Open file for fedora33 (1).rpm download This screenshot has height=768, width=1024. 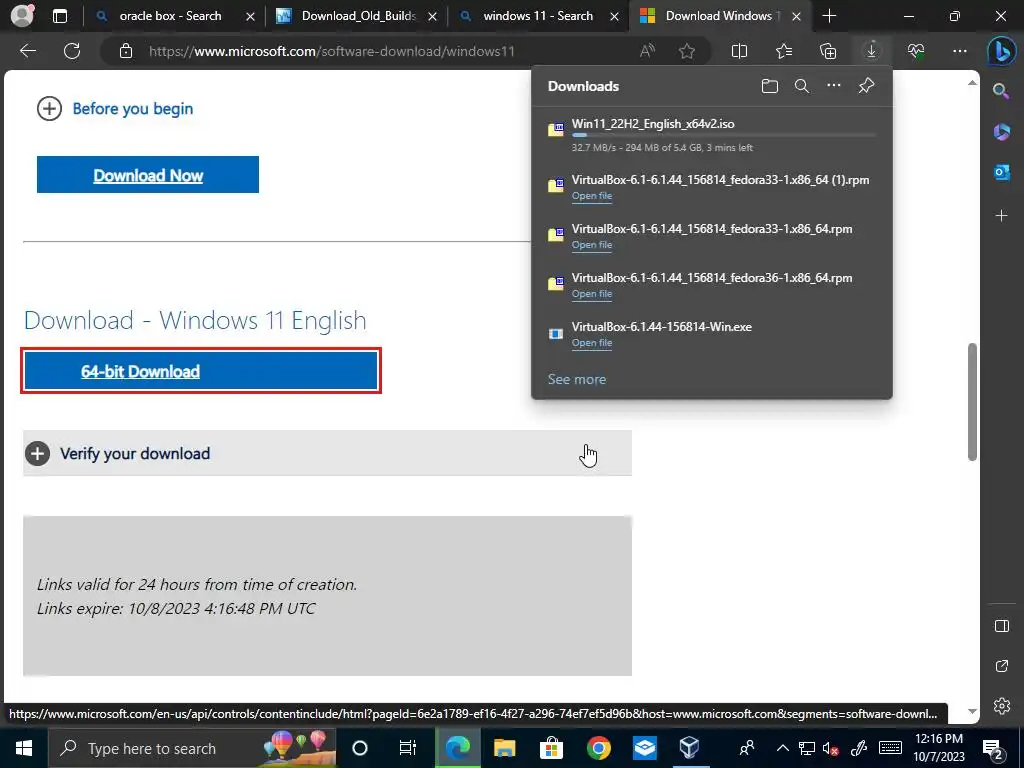592,196
